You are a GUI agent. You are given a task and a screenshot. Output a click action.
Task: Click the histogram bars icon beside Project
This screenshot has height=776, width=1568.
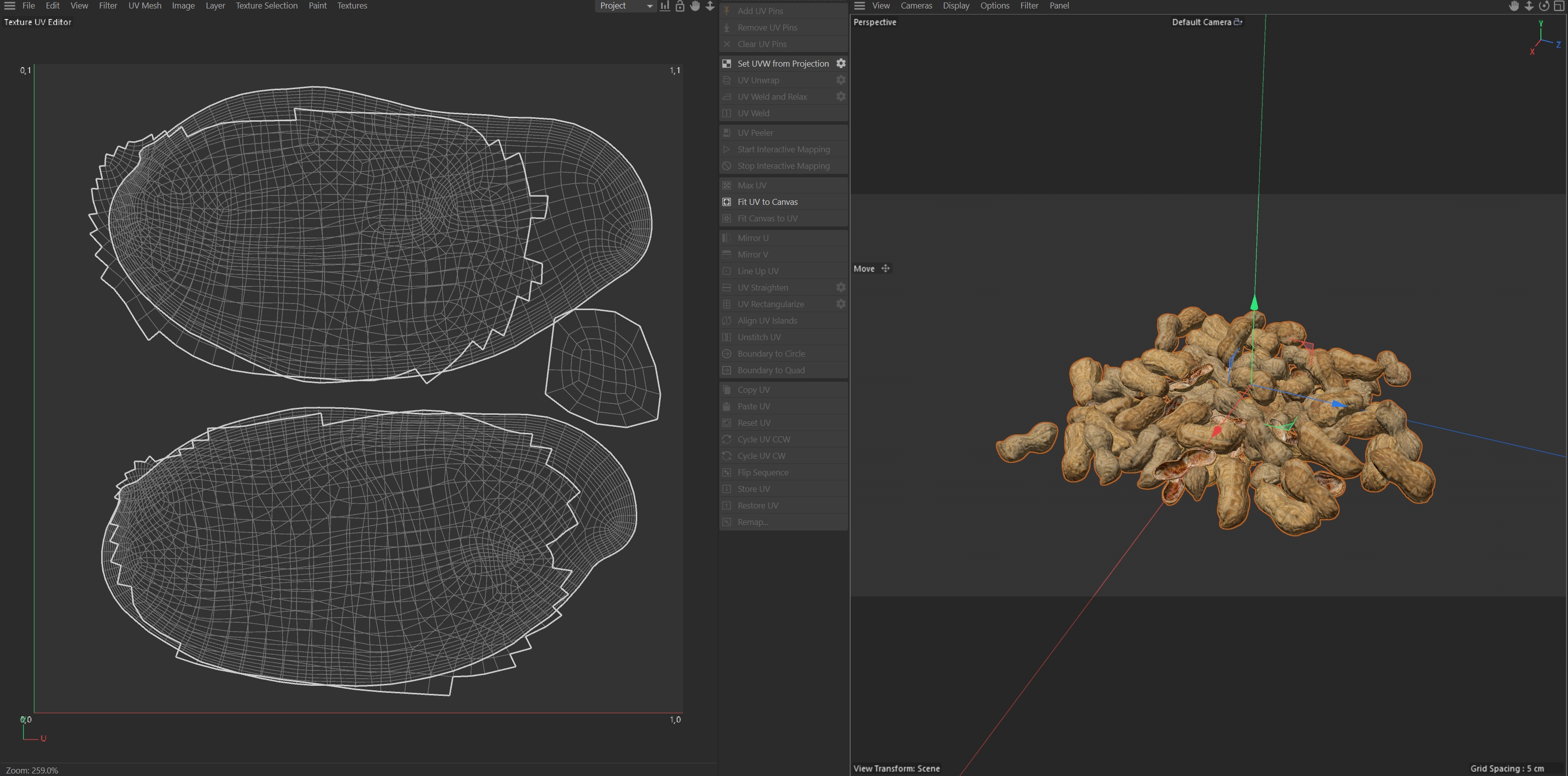coord(665,6)
